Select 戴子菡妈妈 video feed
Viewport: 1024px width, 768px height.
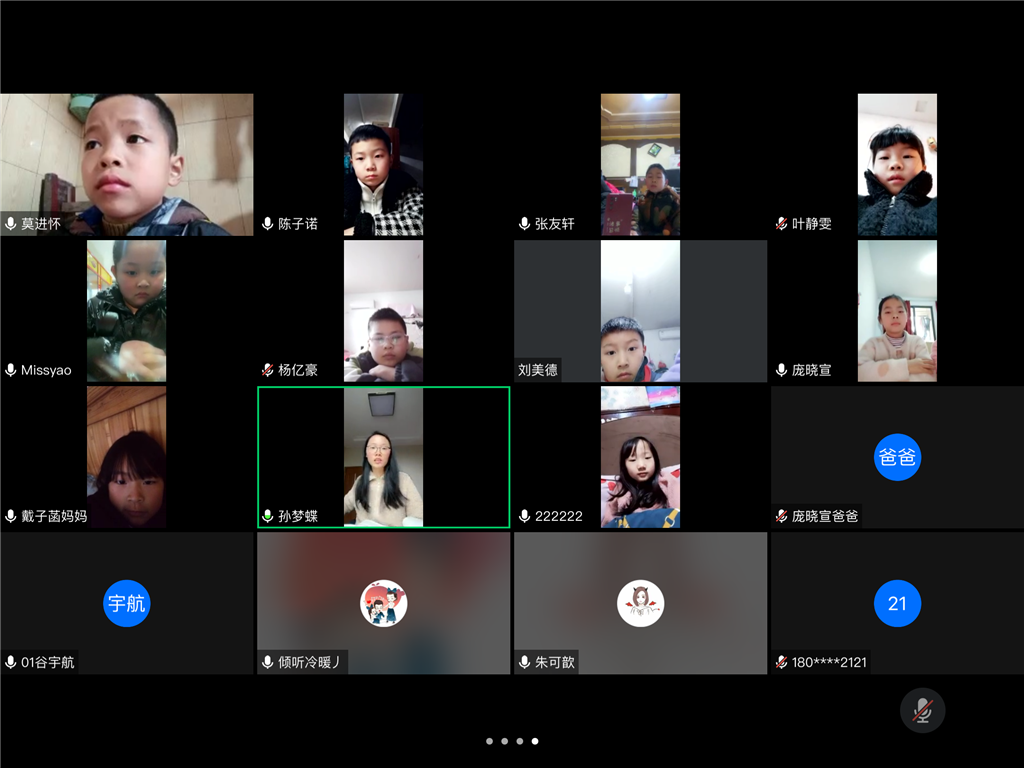pos(127,457)
